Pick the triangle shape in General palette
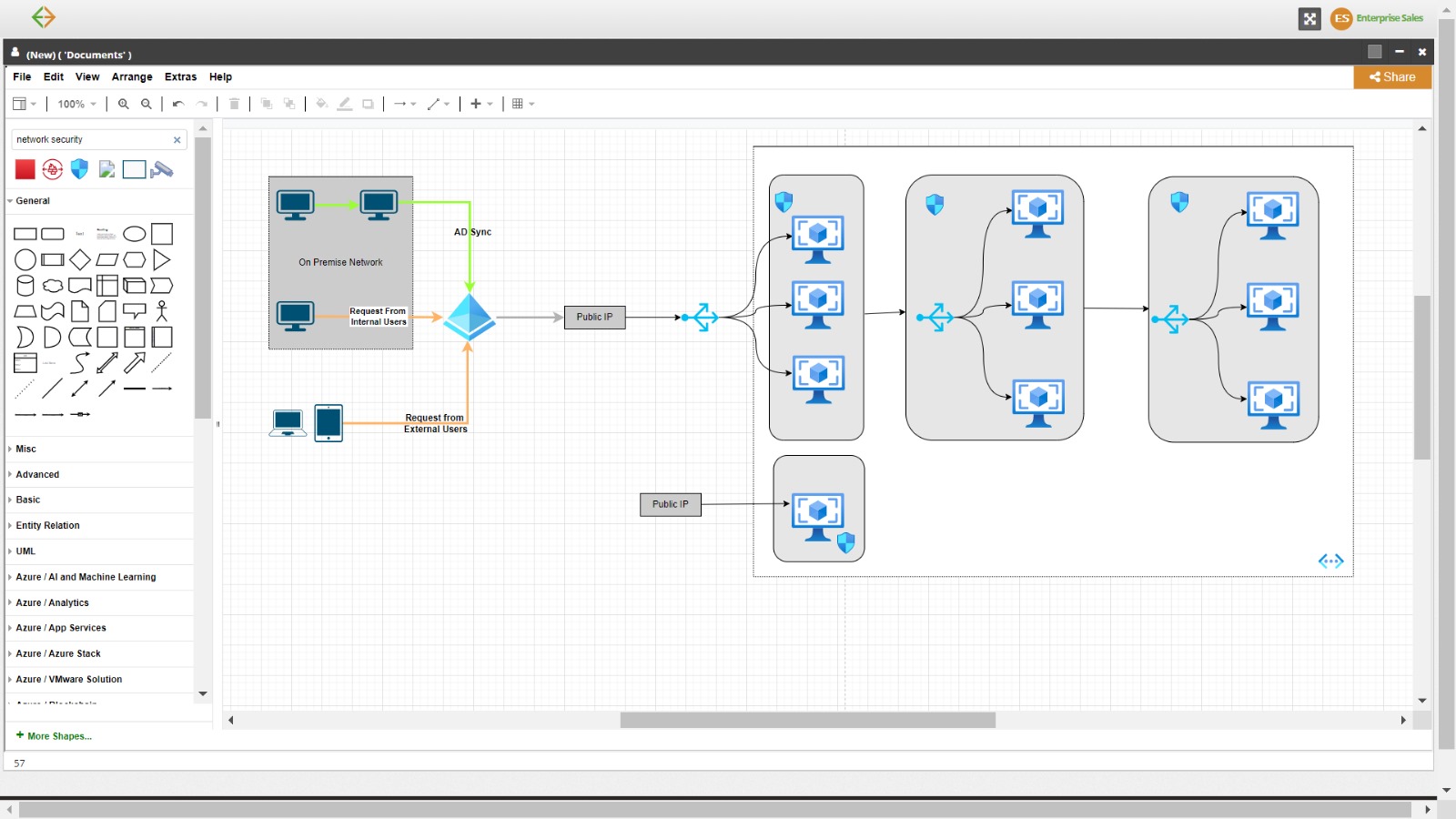This screenshot has width=1456, height=819. tap(162, 259)
